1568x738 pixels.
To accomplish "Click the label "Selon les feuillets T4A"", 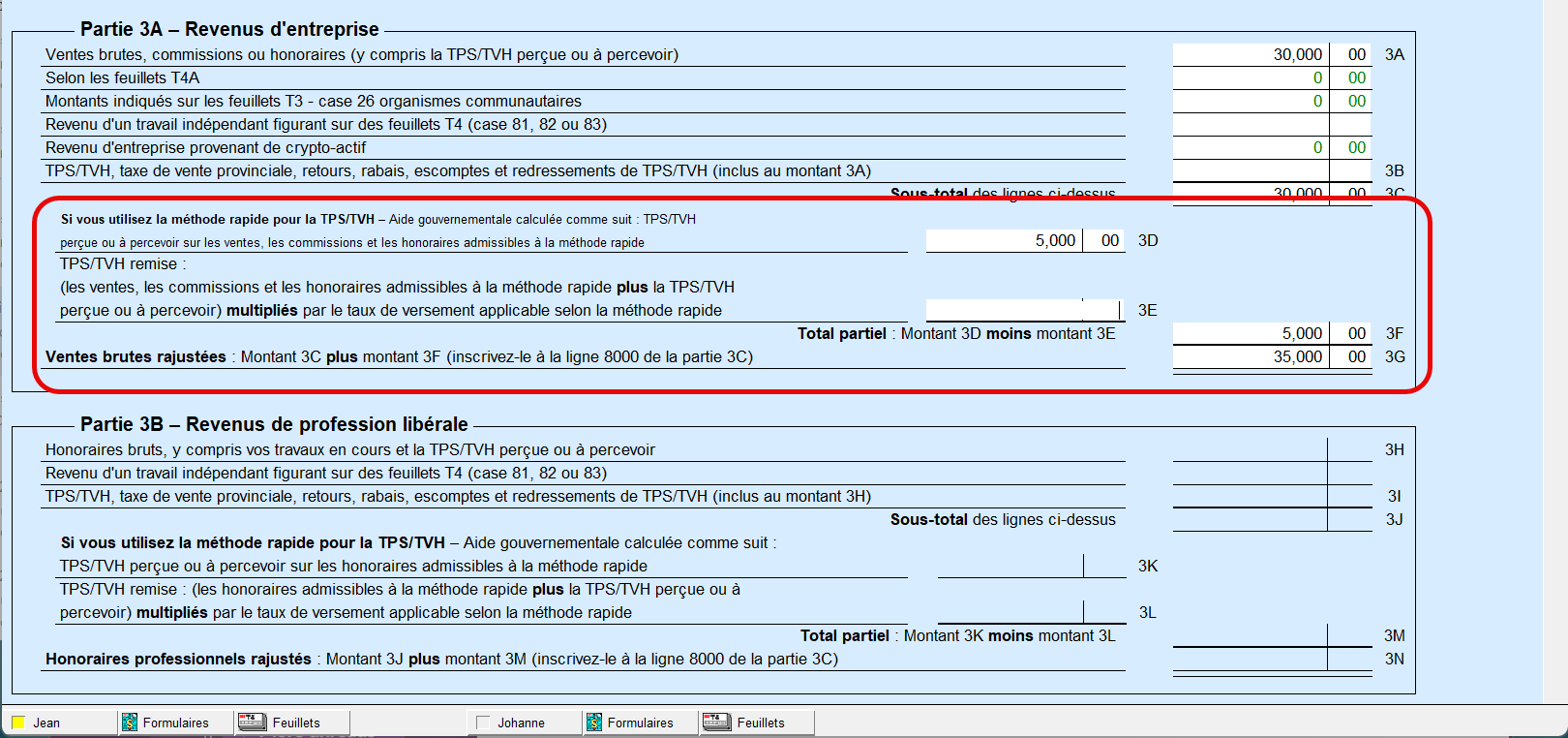I will (x=122, y=77).
